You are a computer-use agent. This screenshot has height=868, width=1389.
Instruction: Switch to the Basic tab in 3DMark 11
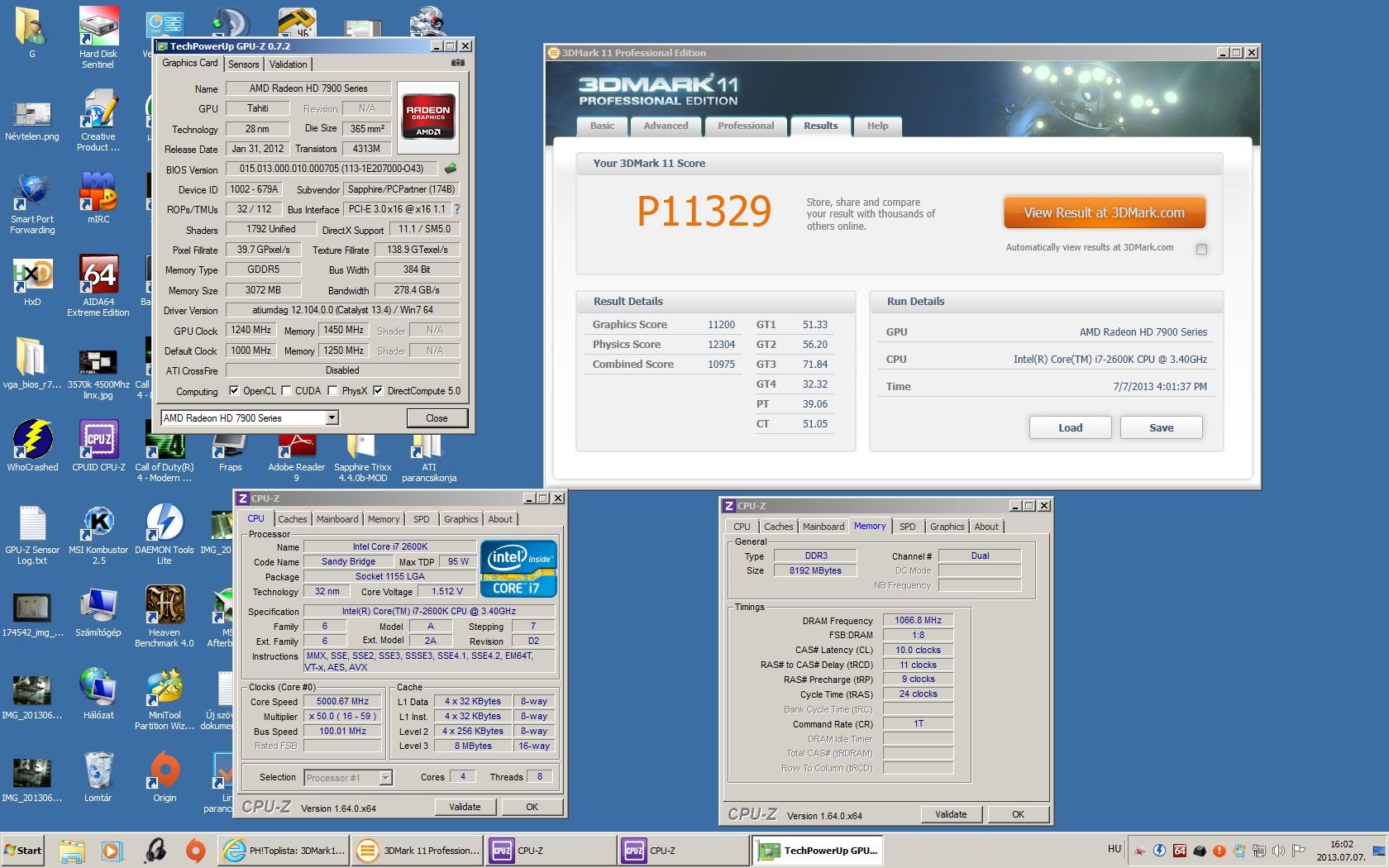point(602,126)
